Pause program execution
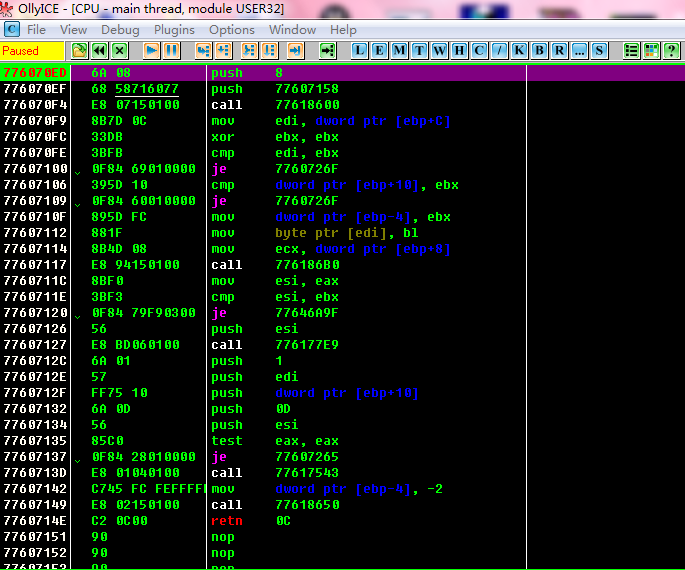 (x=171, y=51)
